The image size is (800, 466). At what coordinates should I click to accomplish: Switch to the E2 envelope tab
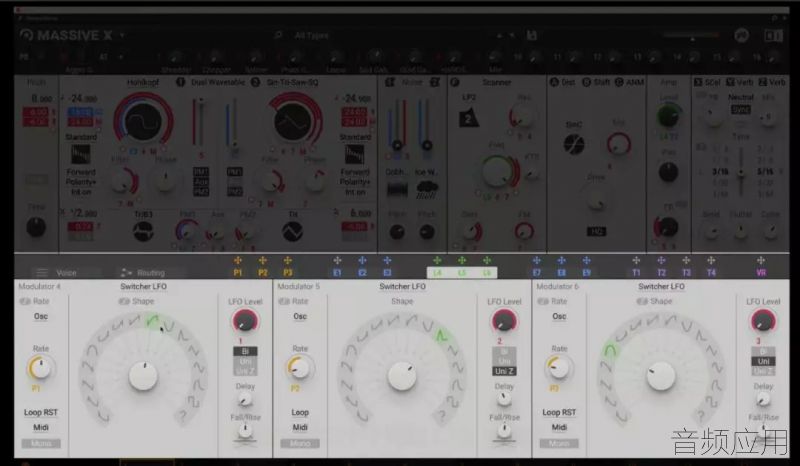click(x=362, y=273)
